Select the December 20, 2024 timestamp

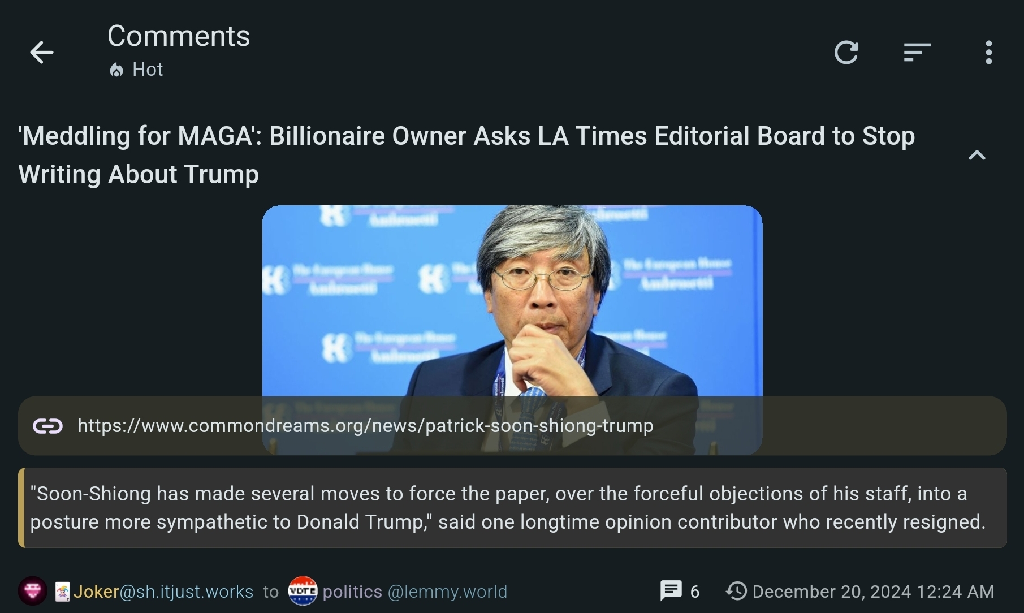tap(872, 592)
